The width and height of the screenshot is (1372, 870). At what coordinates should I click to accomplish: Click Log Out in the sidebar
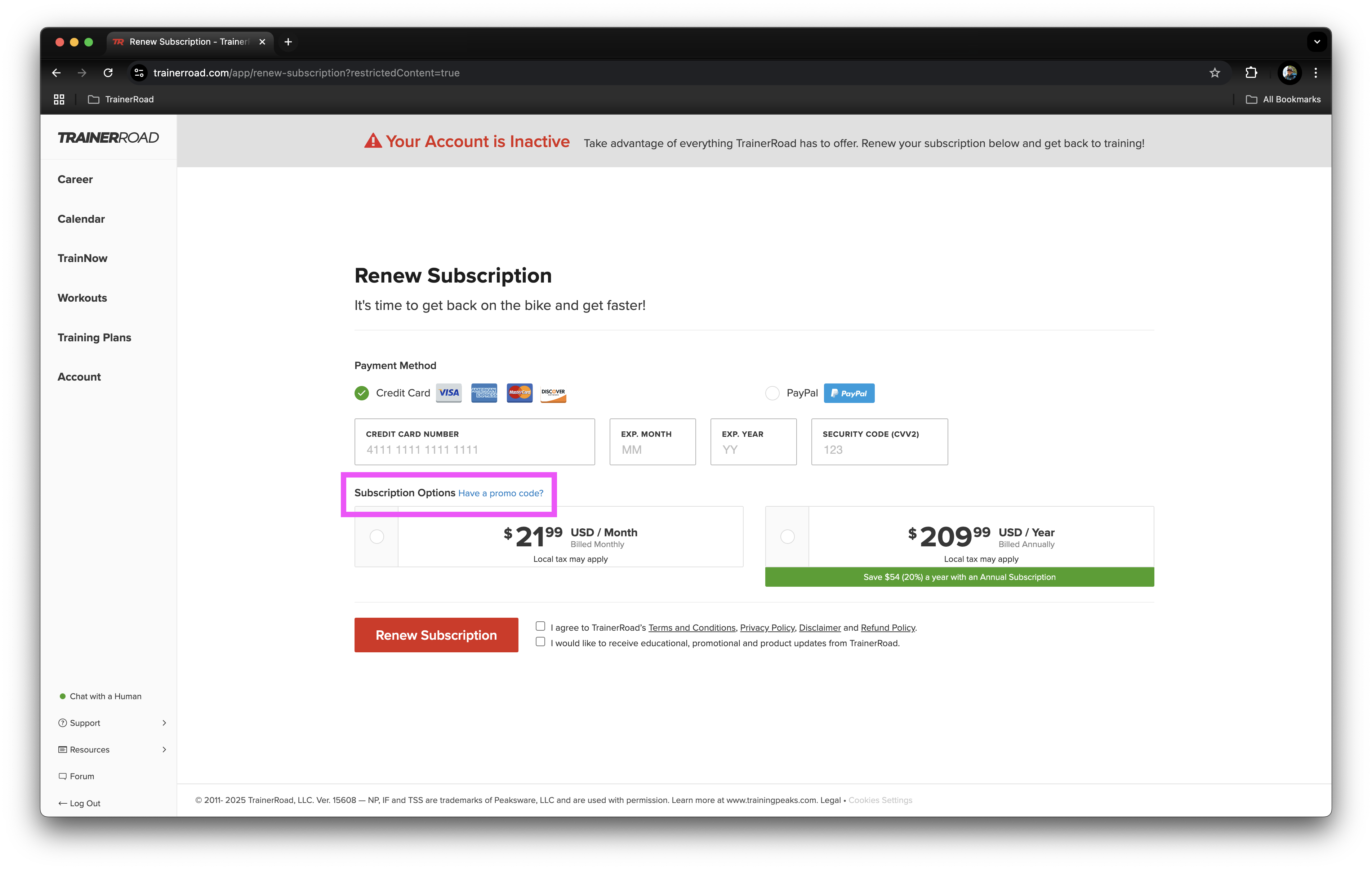pyautogui.click(x=85, y=803)
